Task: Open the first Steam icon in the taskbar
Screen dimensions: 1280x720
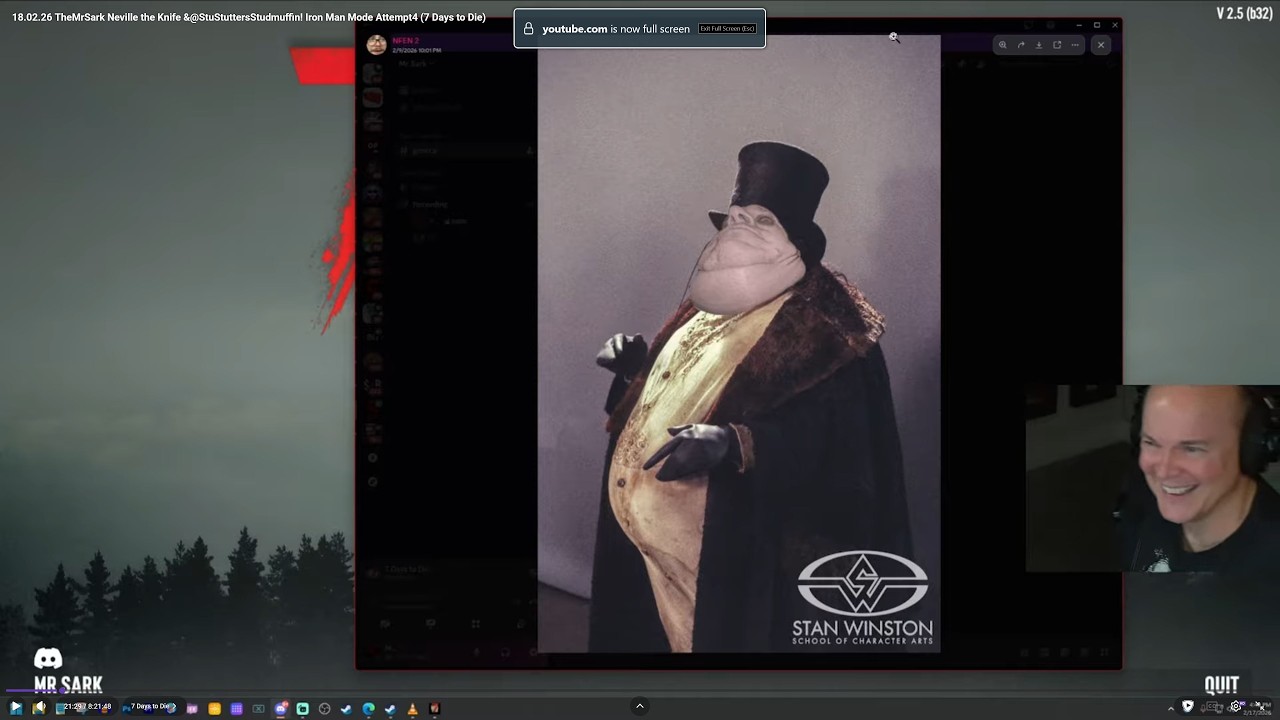Action: 346,708
